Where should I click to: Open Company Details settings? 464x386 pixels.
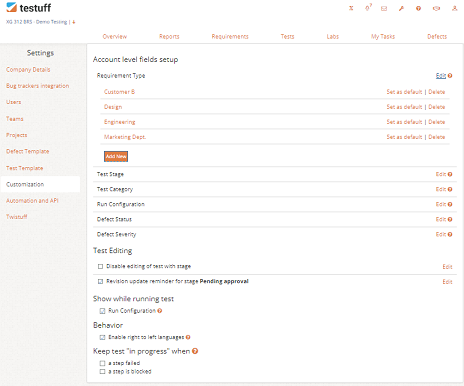pos(28,69)
